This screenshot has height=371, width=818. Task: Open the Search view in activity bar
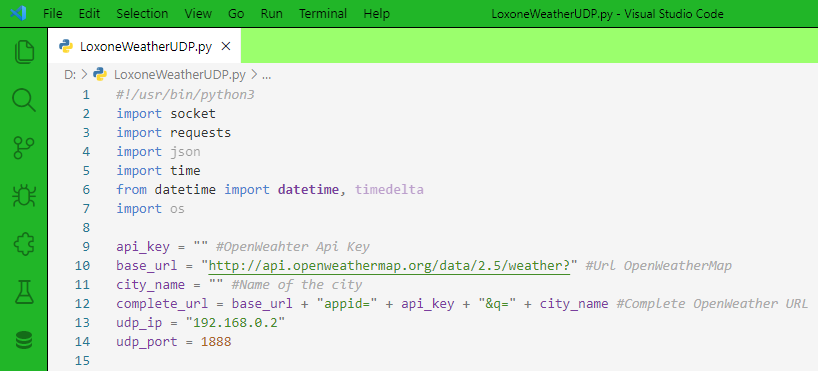[24, 99]
